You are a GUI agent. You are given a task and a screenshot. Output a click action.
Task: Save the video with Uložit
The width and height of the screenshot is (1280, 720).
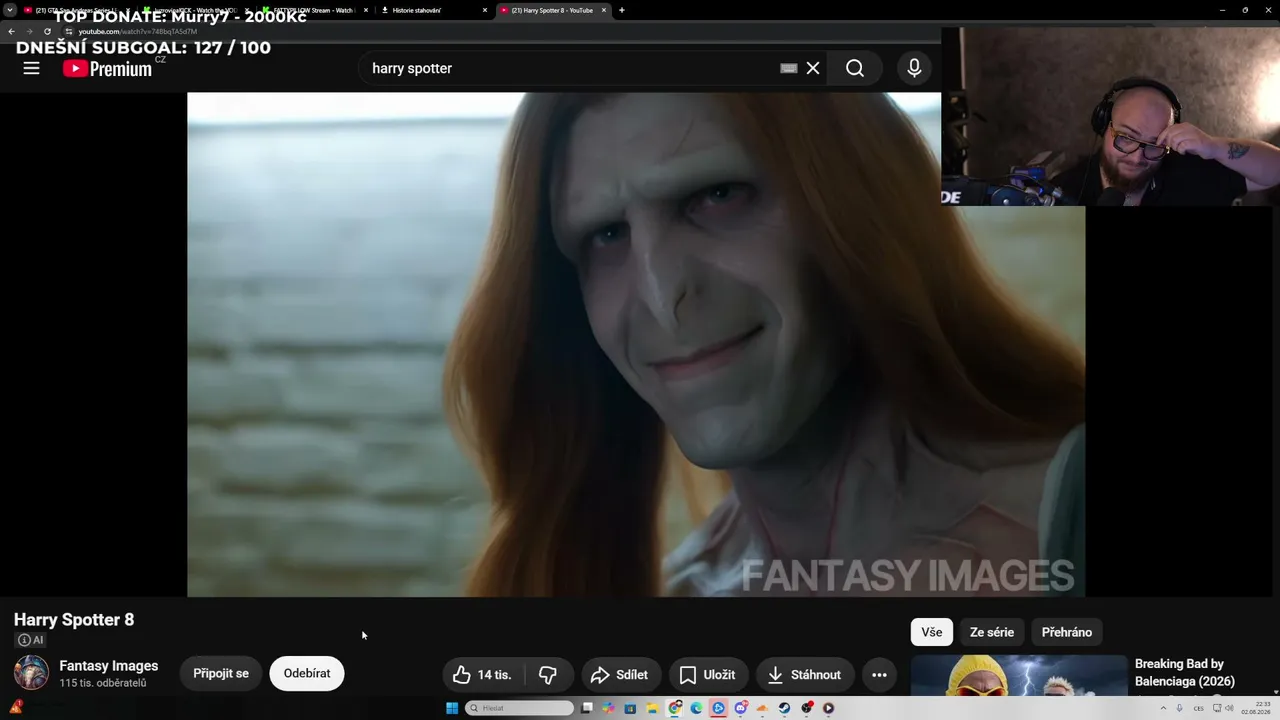tap(708, 675)
